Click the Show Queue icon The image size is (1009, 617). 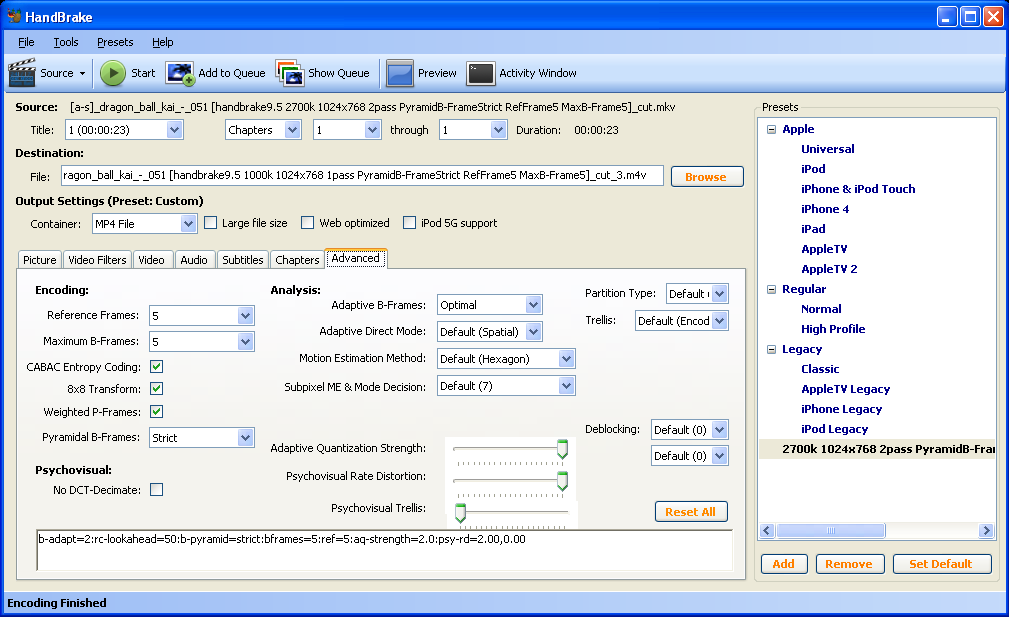pyautogui.click(x=290, y=73)
